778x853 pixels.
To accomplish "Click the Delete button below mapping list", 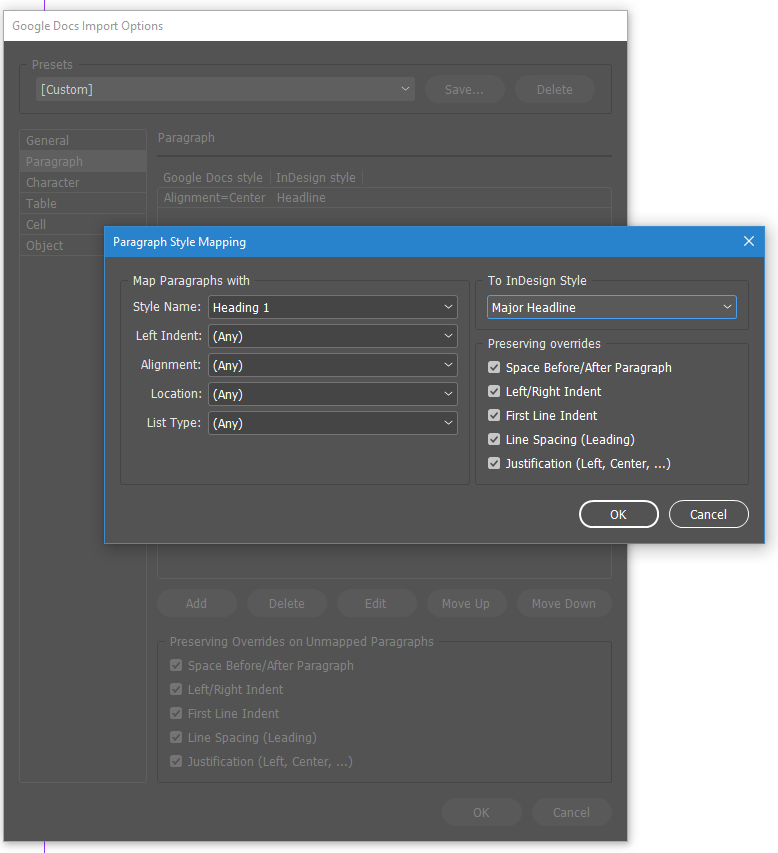I will pos(287,603).
